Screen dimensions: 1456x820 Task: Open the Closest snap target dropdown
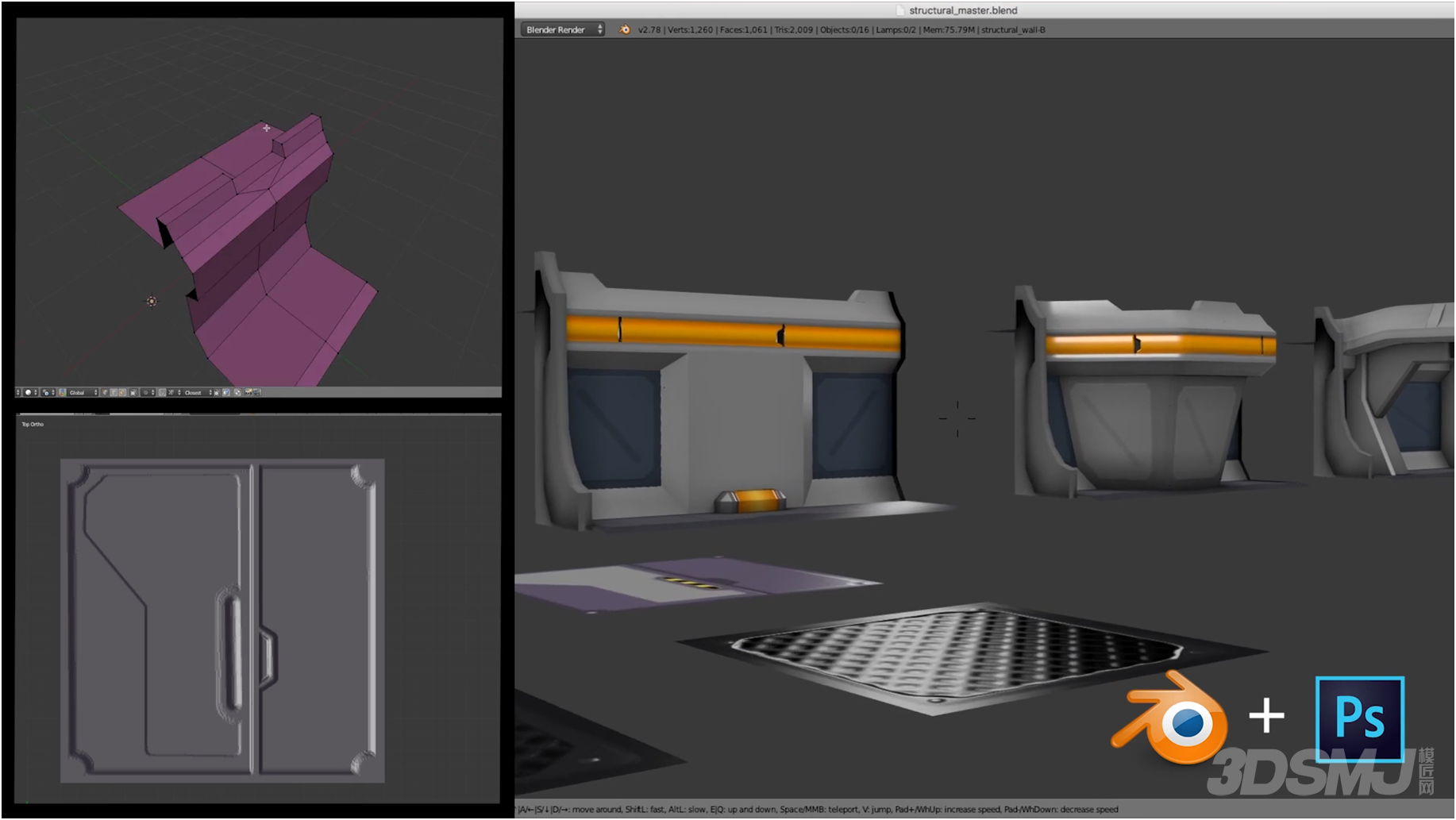pos(197,392)
